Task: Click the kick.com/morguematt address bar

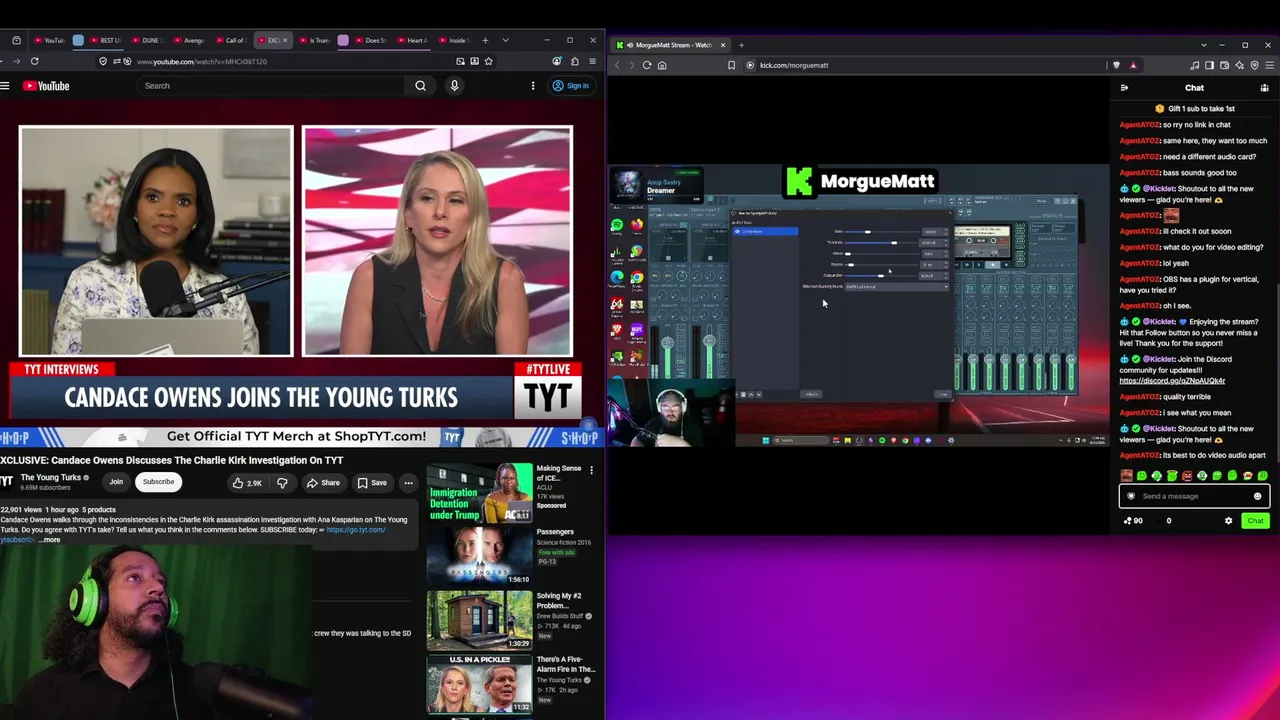Action: (x=794, y=65)
